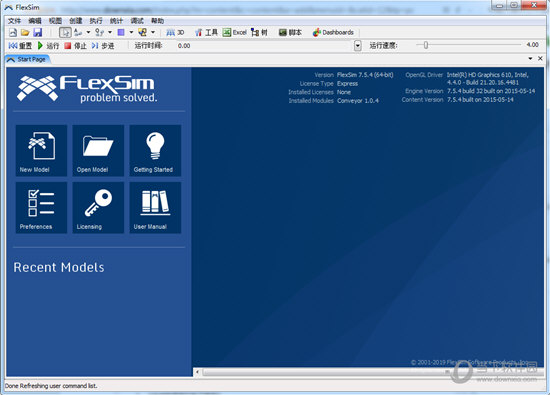Open the 视图 menu
The image size is (550, 395).
(55, 21)
